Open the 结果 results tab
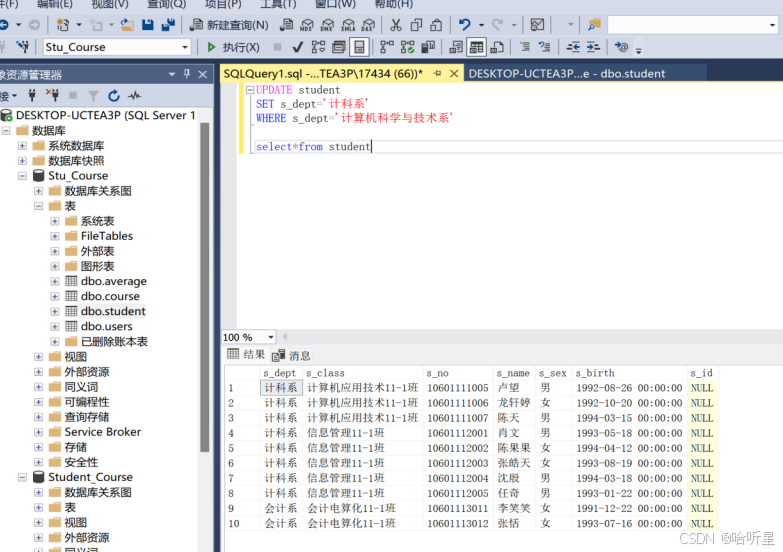Viewport: 783px width, 552px height. [x=246, y=355]
